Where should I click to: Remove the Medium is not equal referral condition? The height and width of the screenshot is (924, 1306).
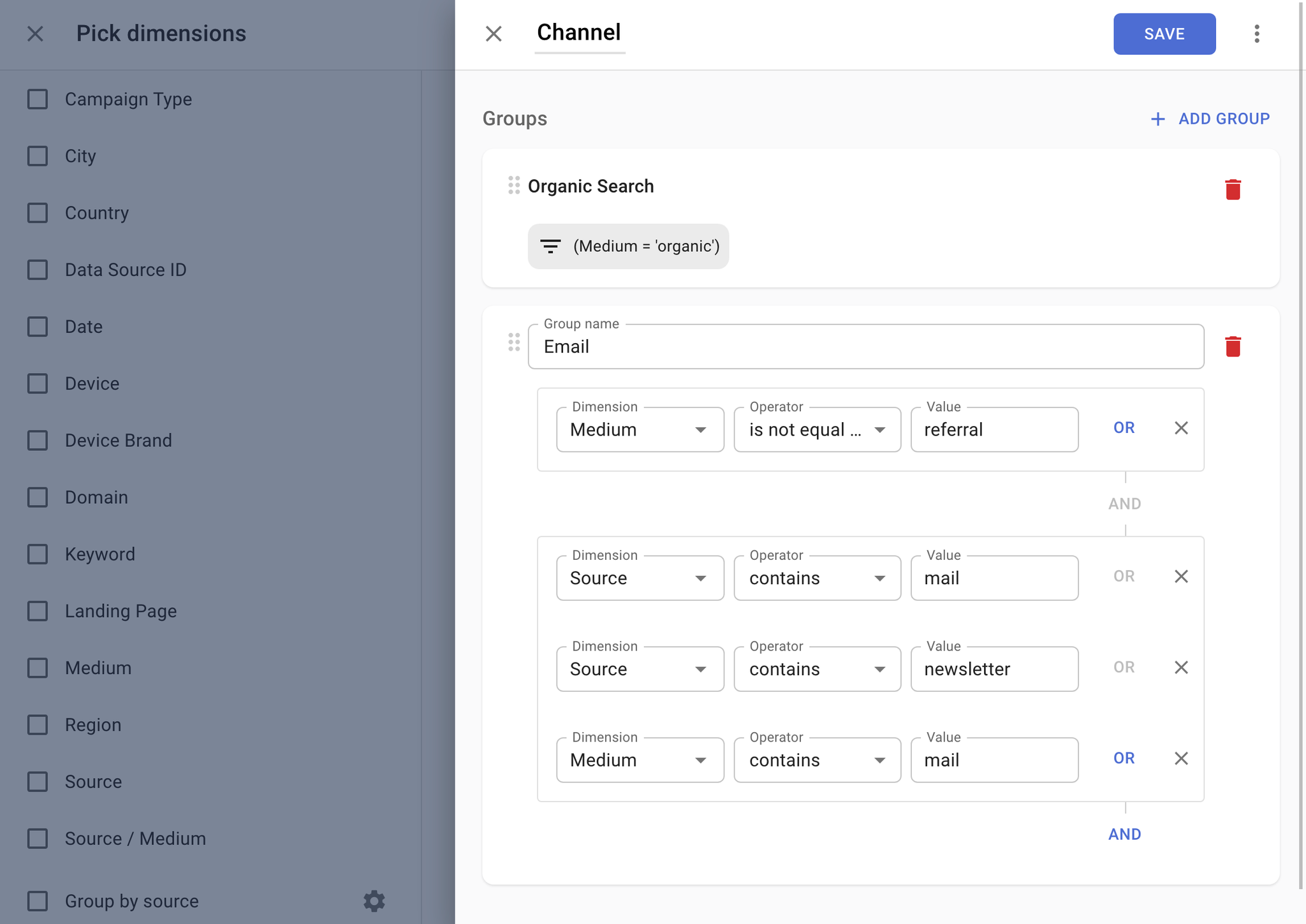pos(1181,428)
